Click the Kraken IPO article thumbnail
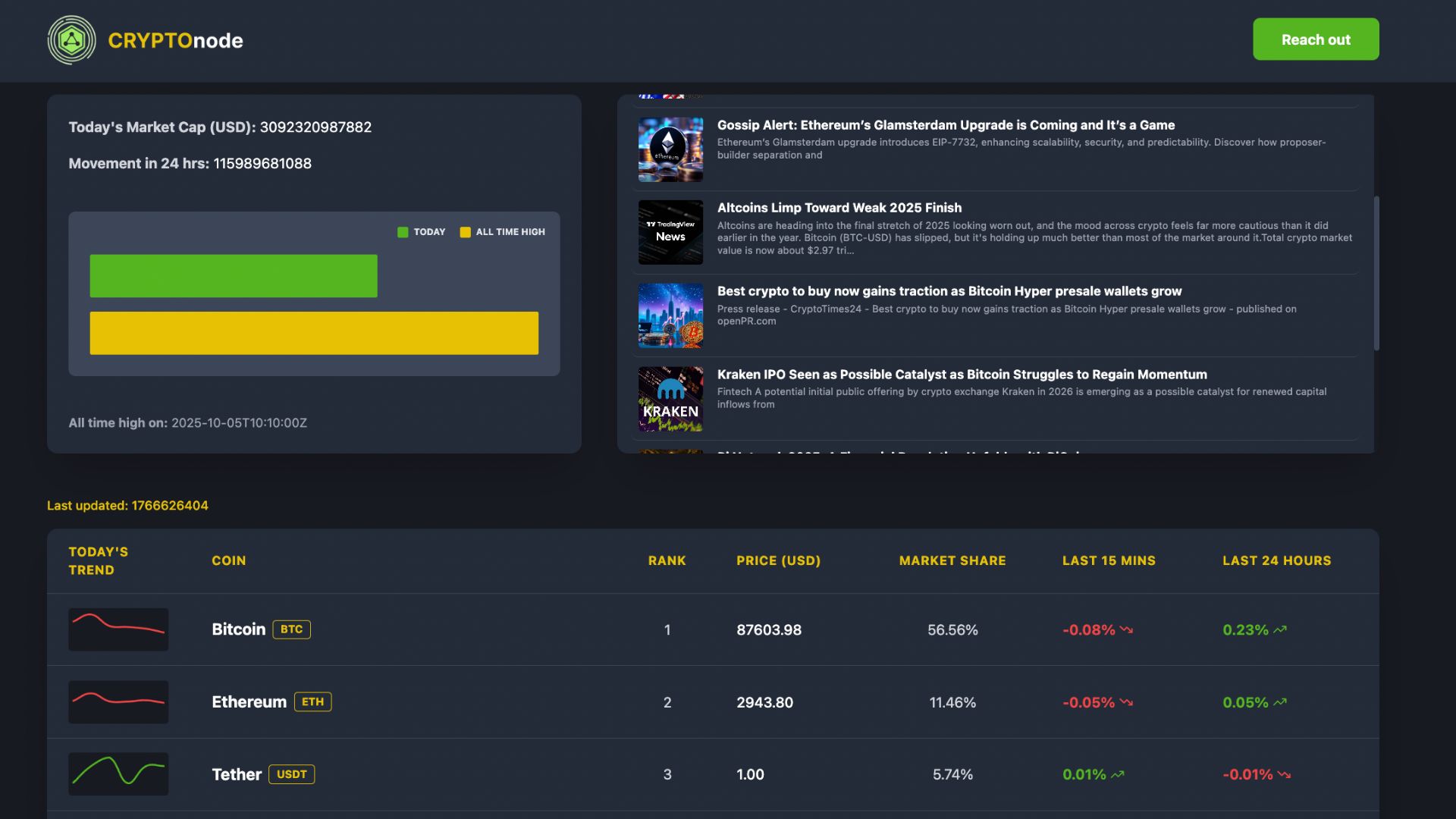1456x819 pixels. point(670,399)
